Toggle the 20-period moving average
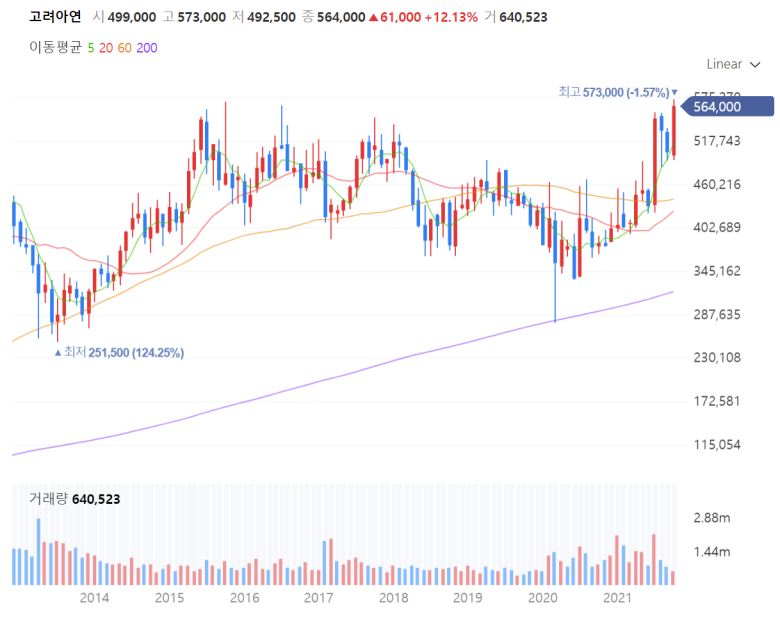Image resolution: width=780 pixels, height=630 pixels. pos(106,48)
